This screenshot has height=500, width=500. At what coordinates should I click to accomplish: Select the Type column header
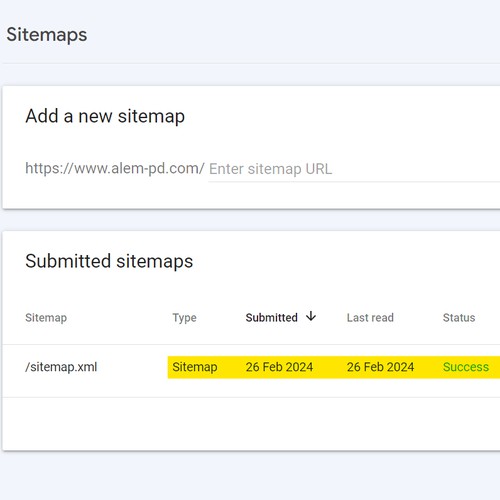click(x=184, y=318)
